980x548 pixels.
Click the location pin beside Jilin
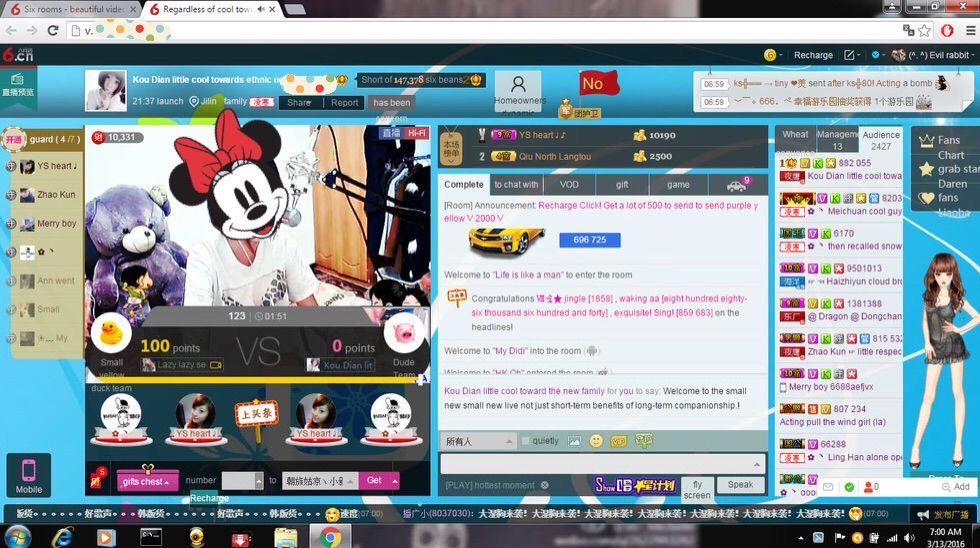tap(194, 101)
